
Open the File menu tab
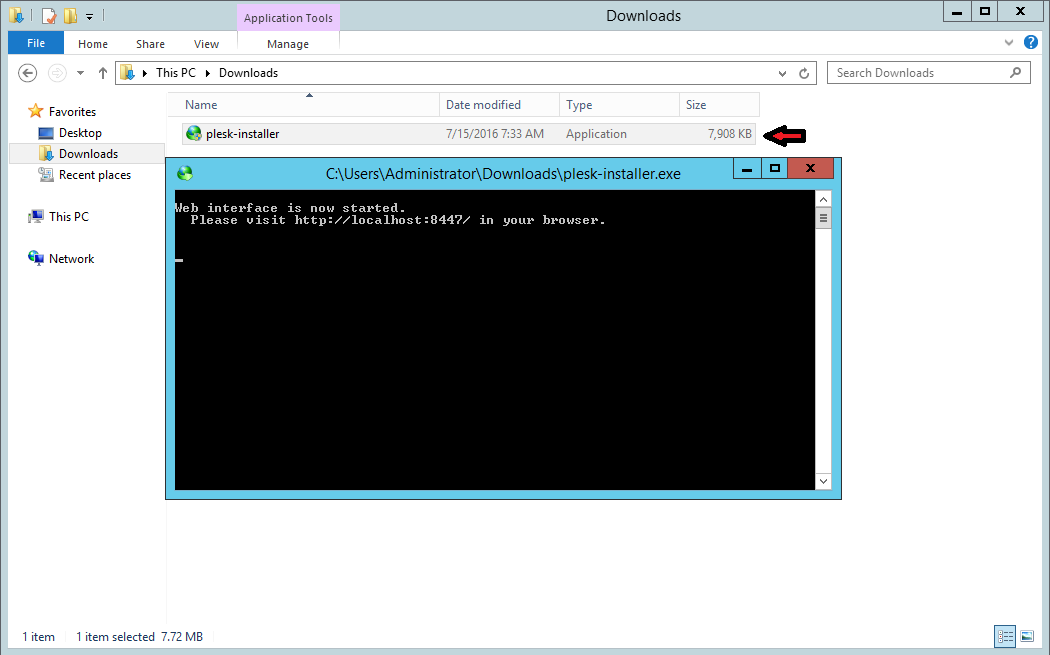[36, 43]
